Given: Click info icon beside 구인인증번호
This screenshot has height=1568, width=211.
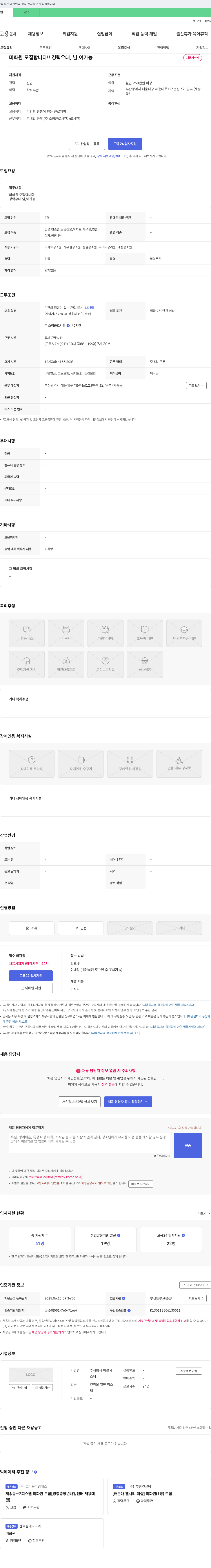Looking at the screenshot, I should point(129,1310).
